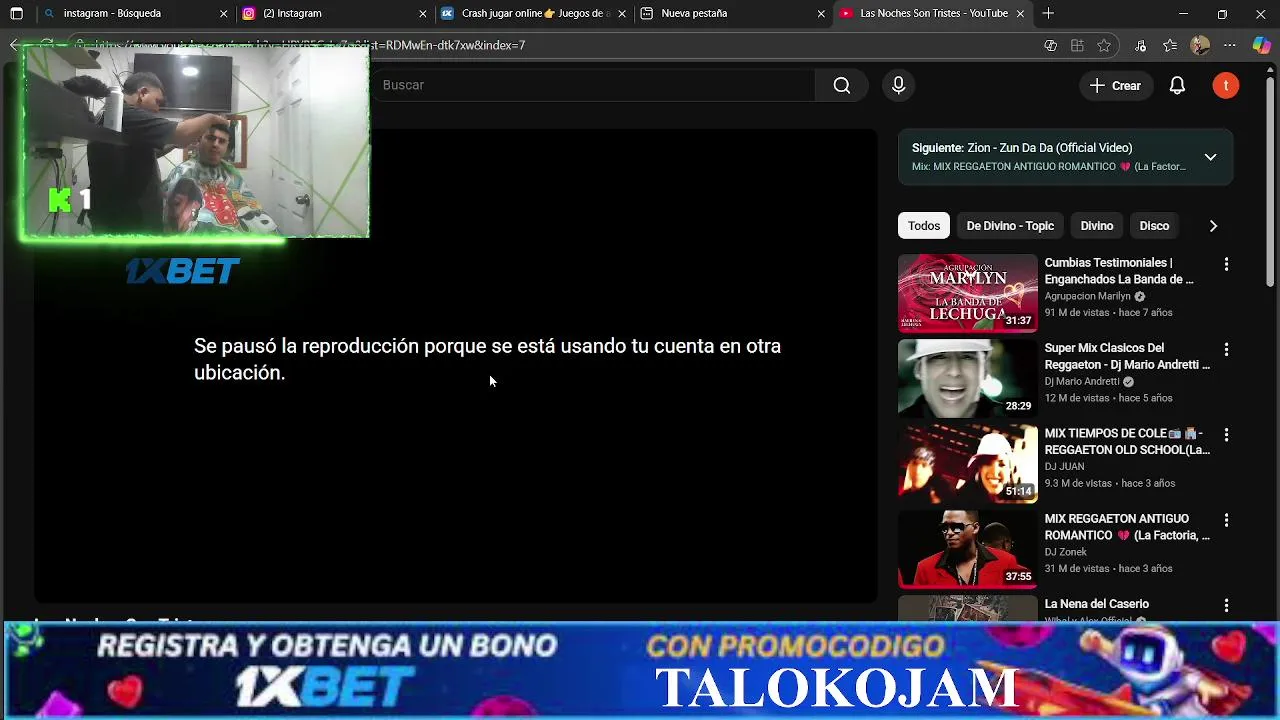The image size is (1280, 720).
Task: Open YouTube notifications bell
Action: pos(1177,85)
